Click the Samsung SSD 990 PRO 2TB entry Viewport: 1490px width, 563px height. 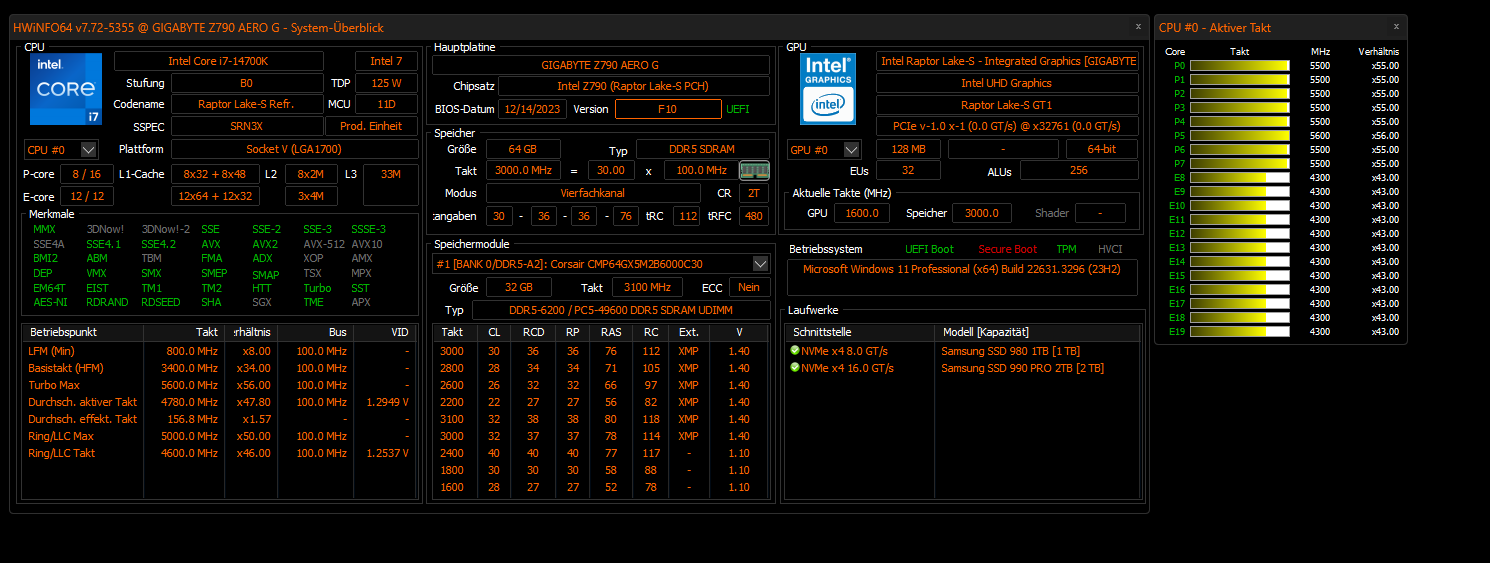point(1022,368)
